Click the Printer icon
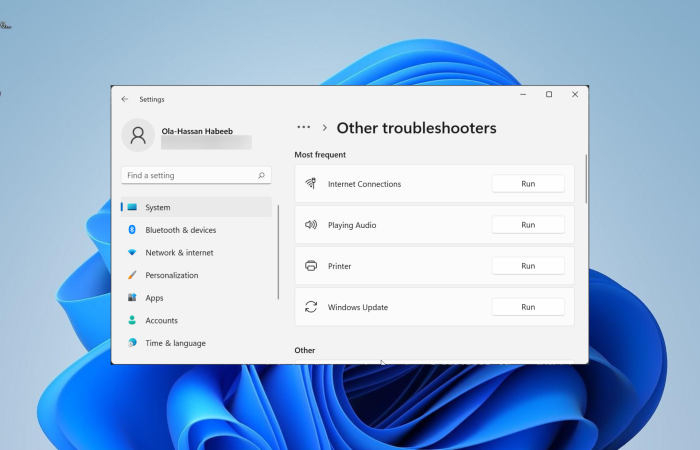700x450 pixels. (311, 266)
